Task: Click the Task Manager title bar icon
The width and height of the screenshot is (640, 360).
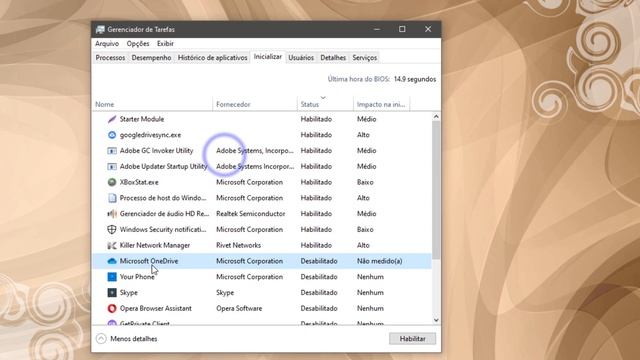Action: (100, 29)
